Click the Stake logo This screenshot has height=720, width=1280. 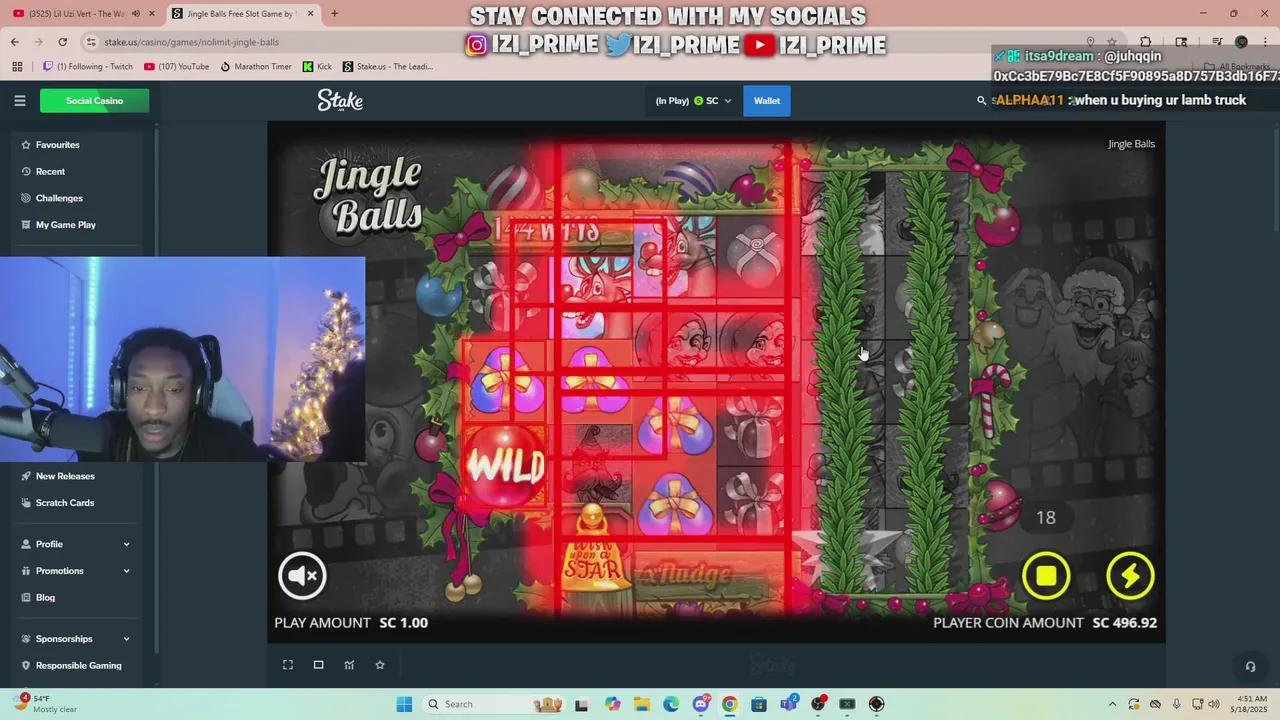340,100
